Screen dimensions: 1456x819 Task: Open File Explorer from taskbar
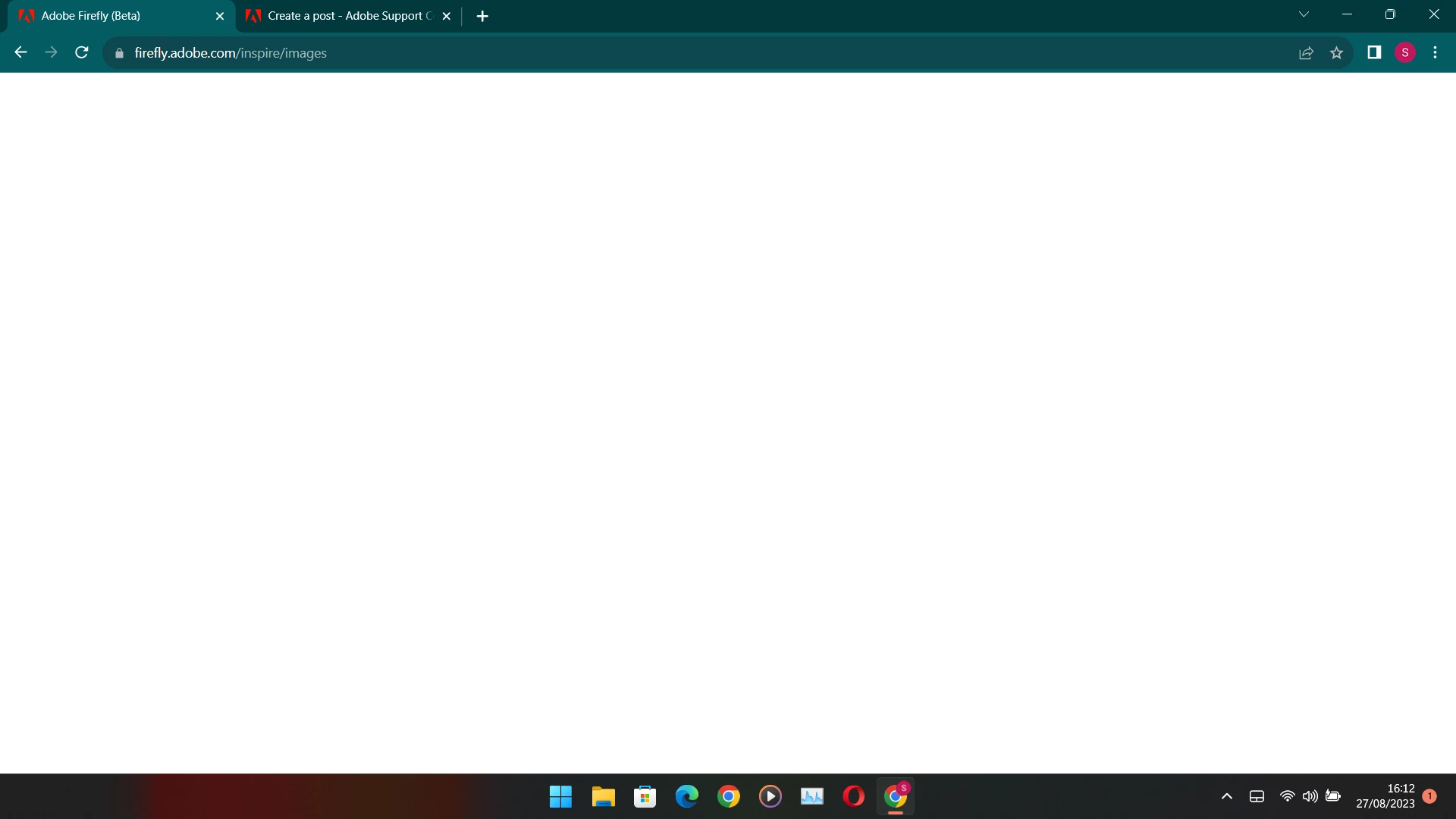click(603, 796)
